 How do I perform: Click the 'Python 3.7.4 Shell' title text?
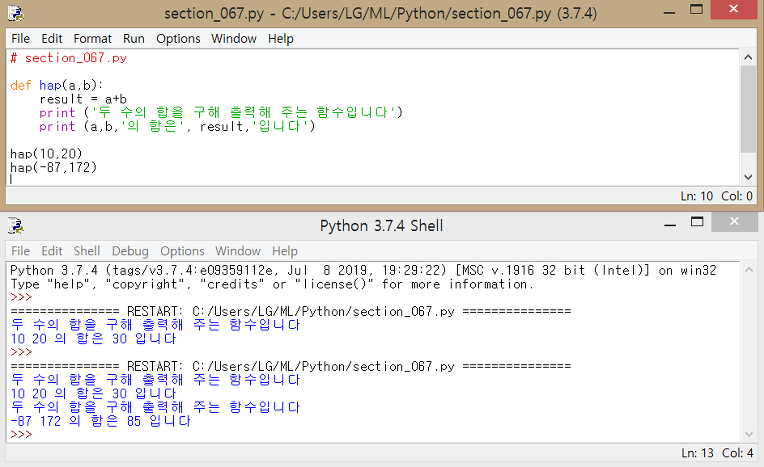382,226
